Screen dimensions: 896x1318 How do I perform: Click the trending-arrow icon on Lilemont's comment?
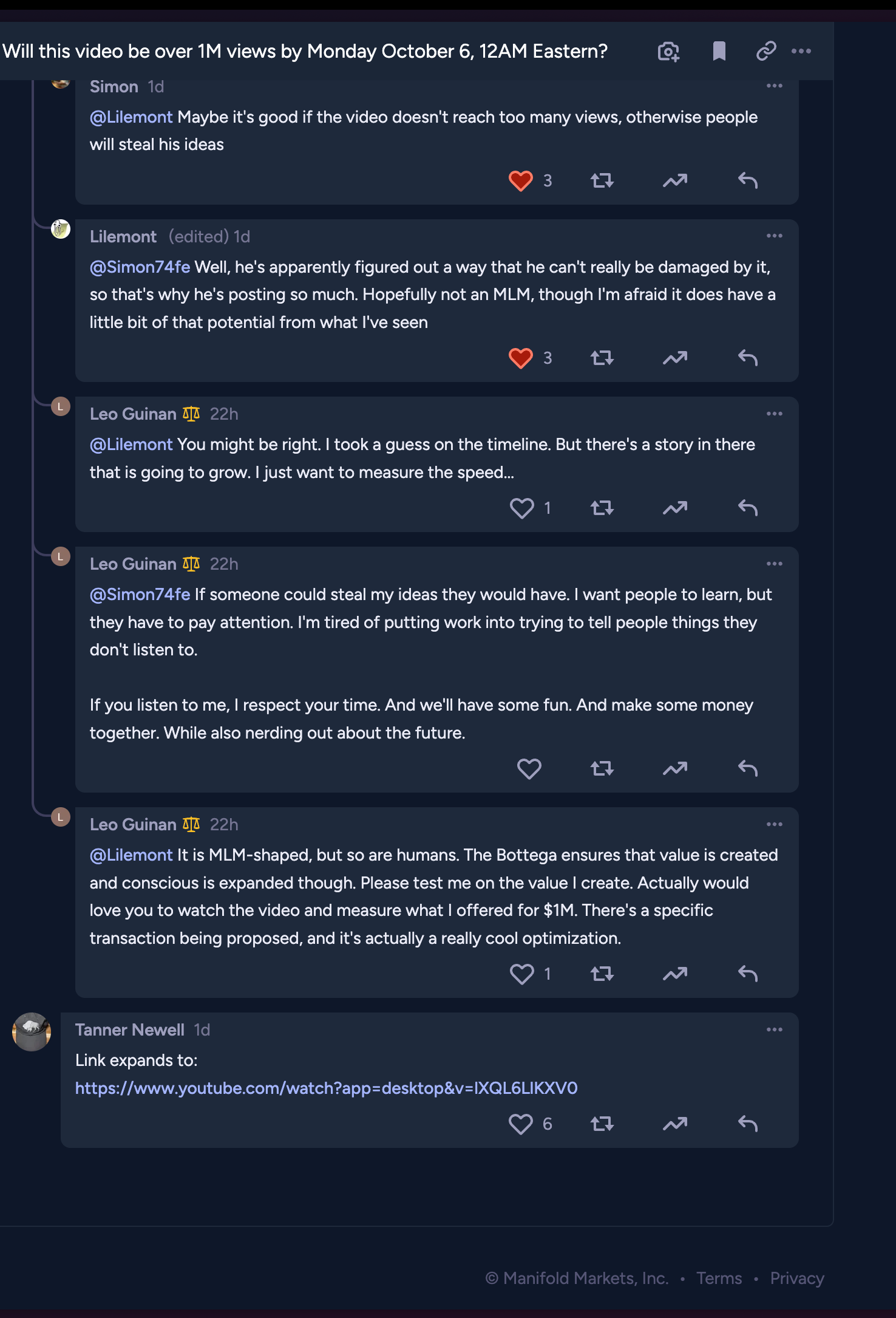pyautogui.click(x=675, y=358)
